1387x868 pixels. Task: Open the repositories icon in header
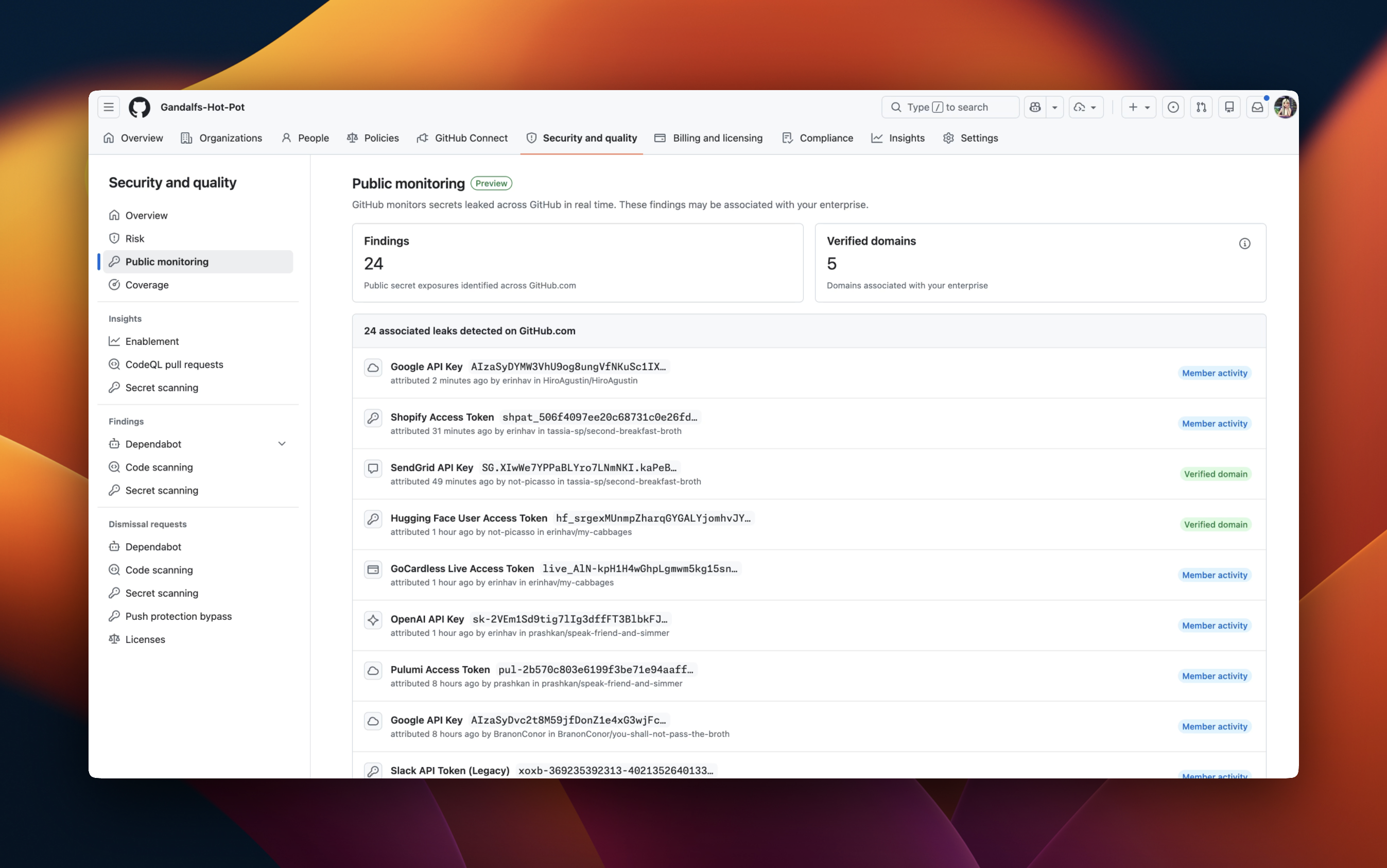coord(1229,108)
